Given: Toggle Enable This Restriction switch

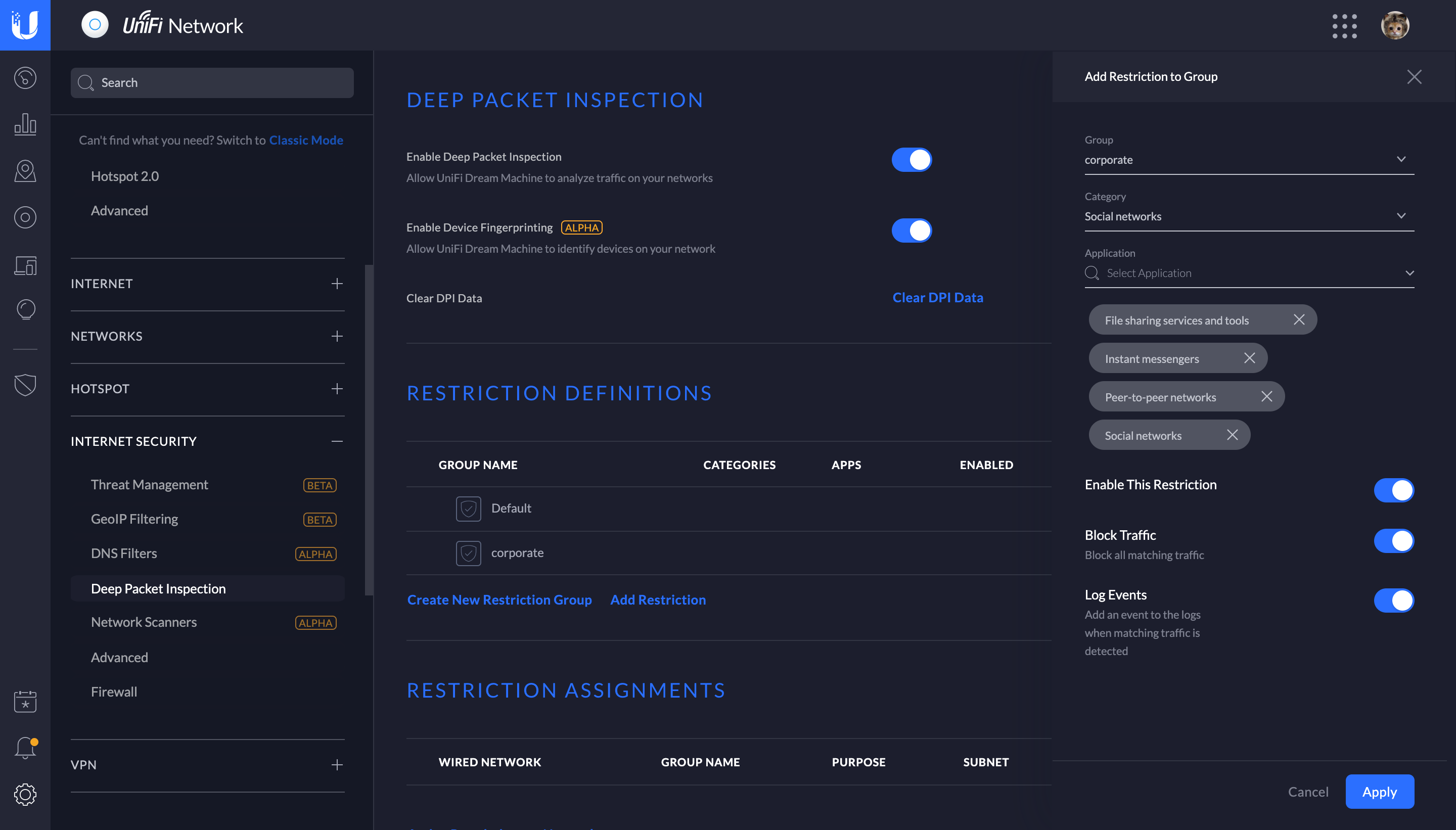Looking at the screenshot, I should (1393, 490).
